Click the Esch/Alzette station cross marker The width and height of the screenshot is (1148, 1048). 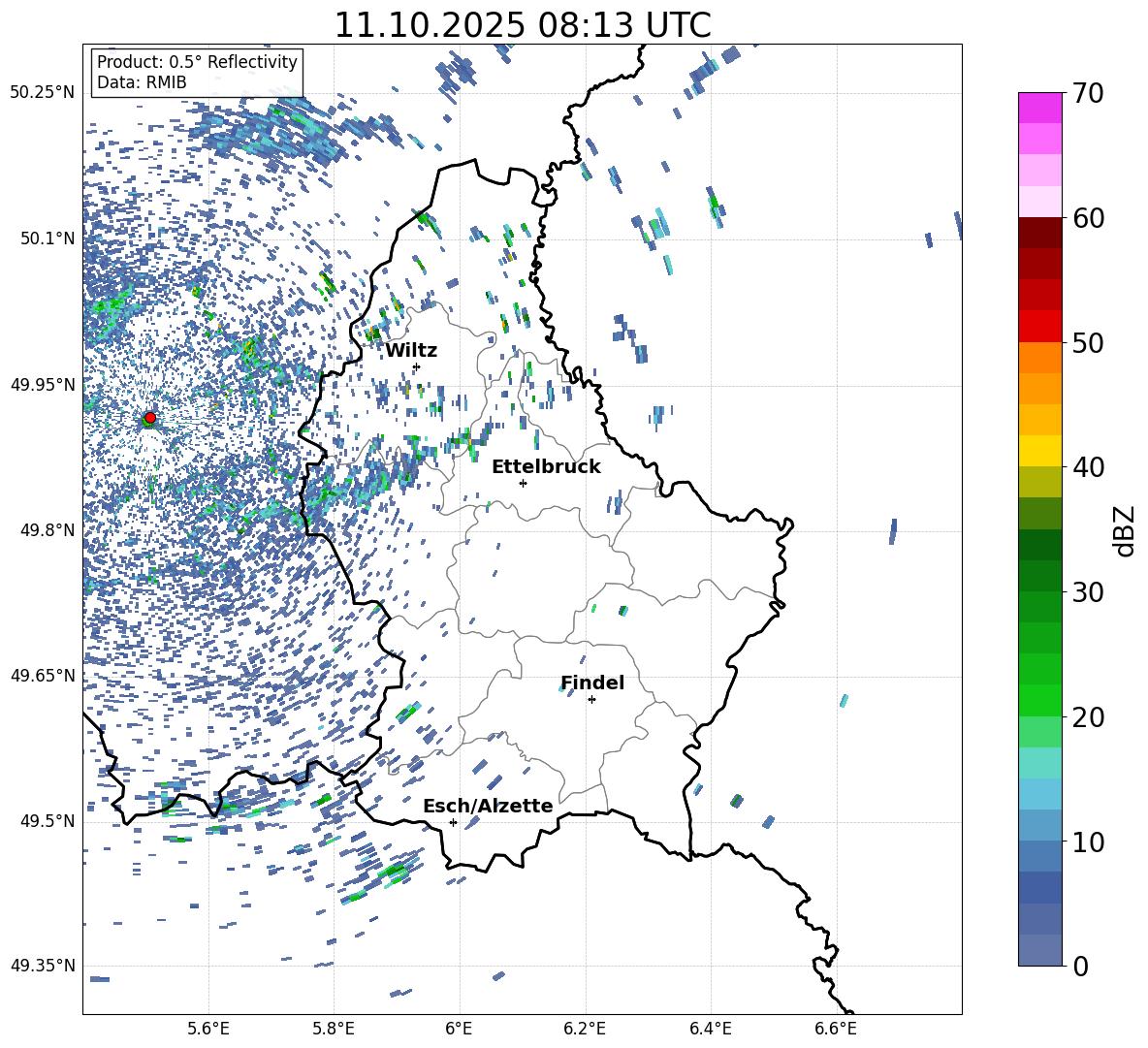(x=453, y=822)
